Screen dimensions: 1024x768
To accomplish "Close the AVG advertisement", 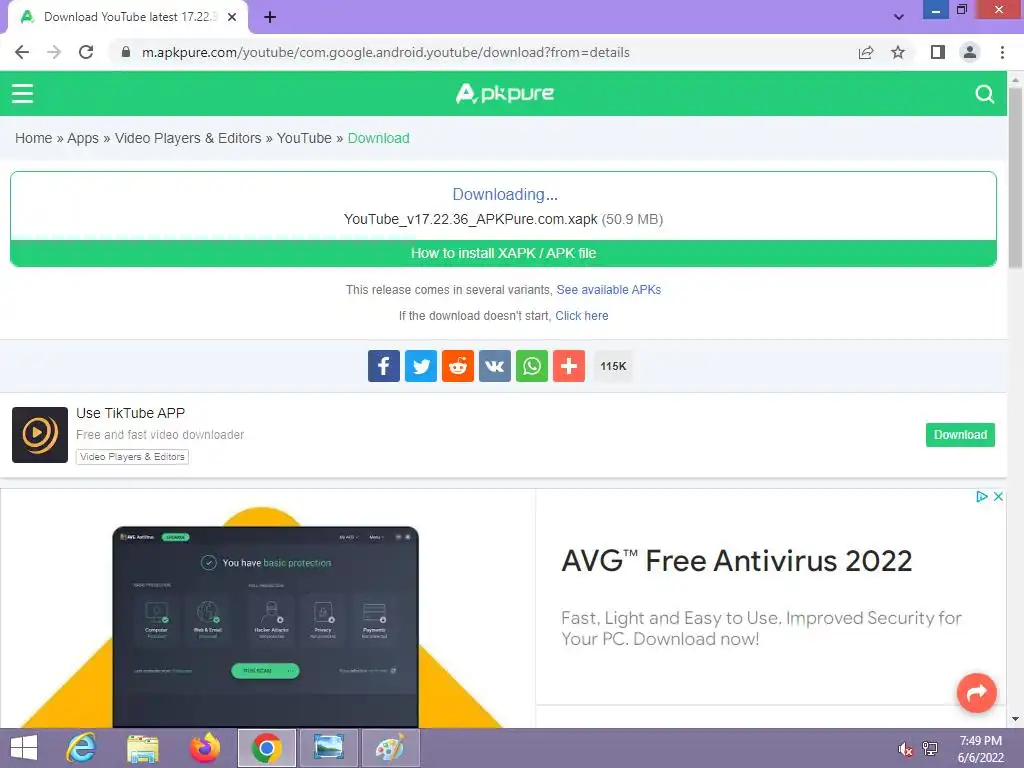I will (998, 496).
